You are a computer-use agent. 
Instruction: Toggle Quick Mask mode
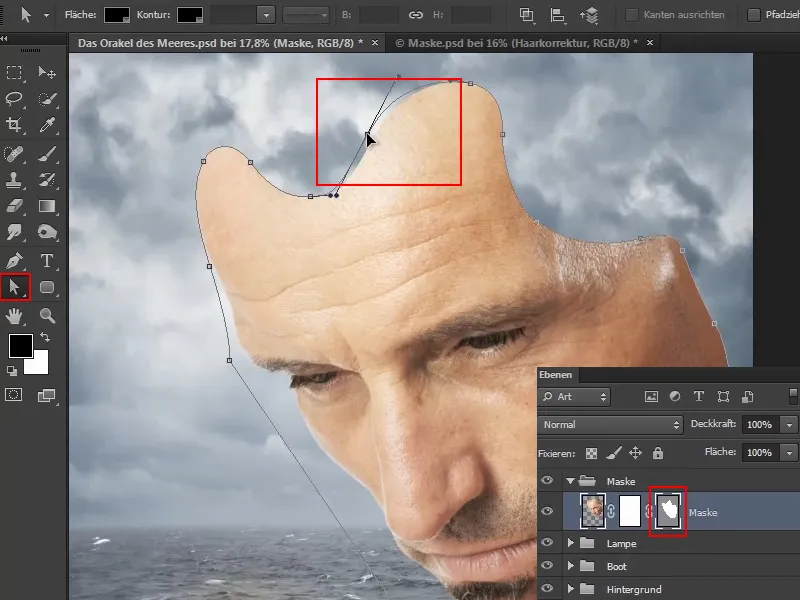click(14, 395)
